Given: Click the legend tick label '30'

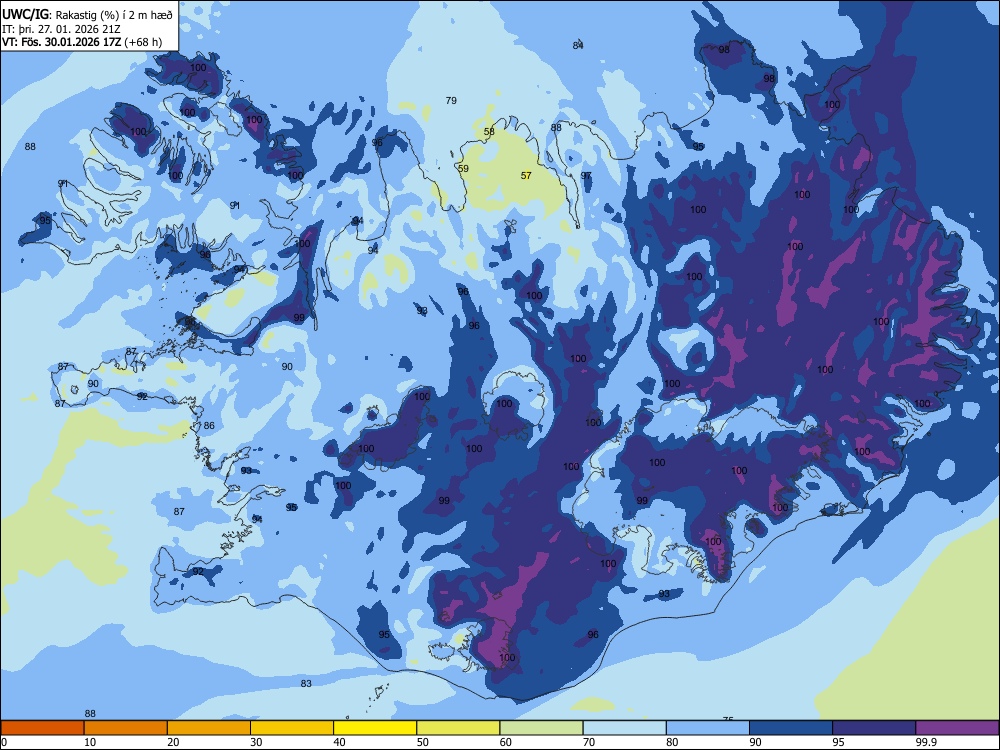Looking at the screenshot, I should click(256, 742).
